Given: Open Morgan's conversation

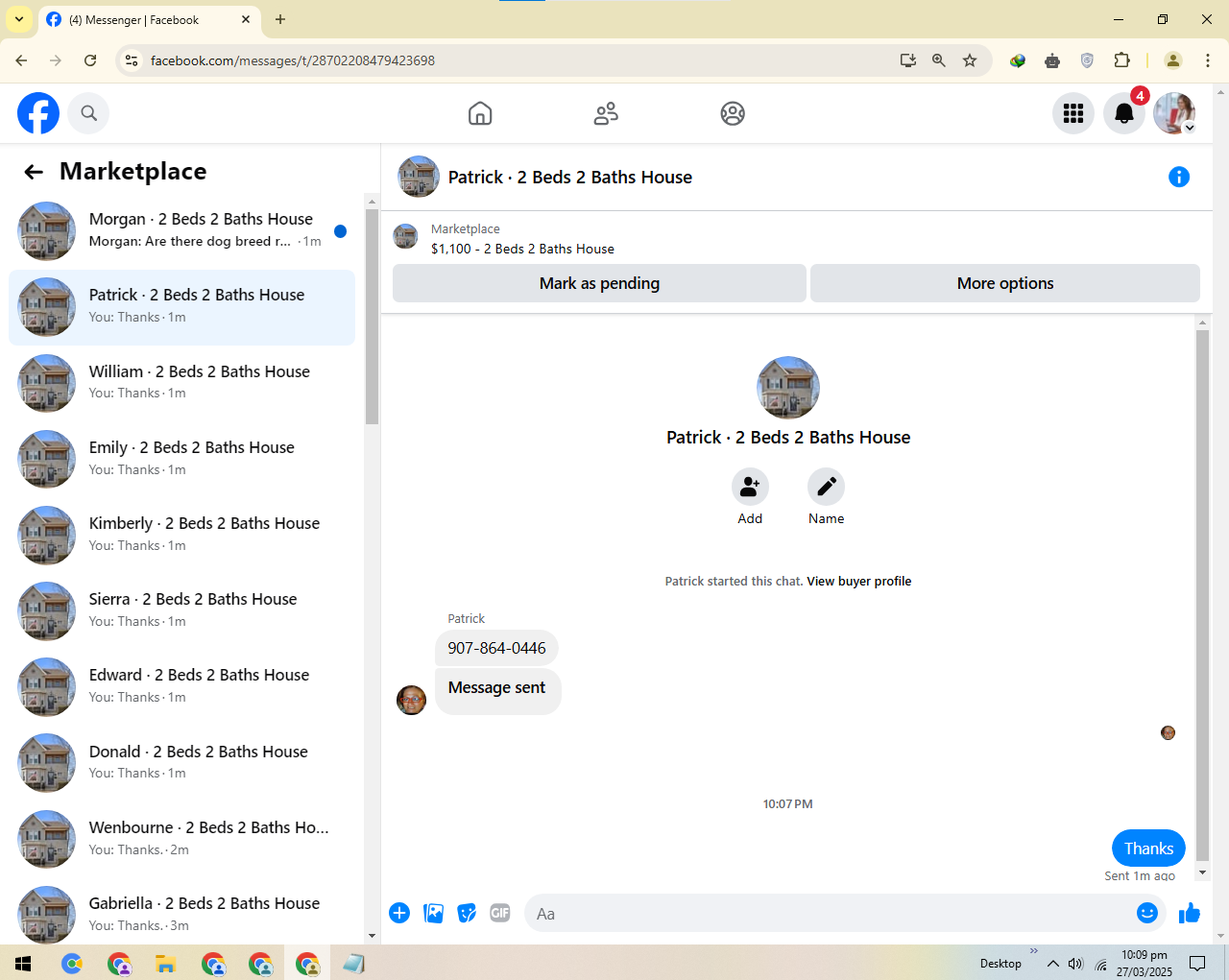Looking at the screenshot, I should coord(182,230).
